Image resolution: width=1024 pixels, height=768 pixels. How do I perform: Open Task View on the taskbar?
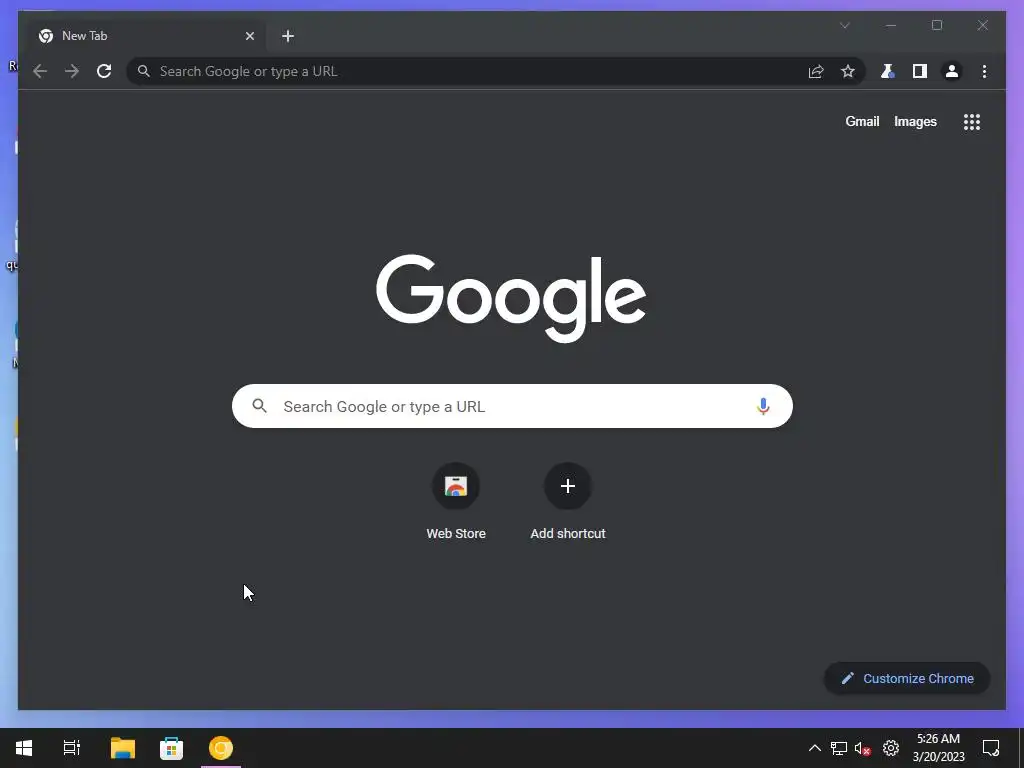[x=72, y=748]
